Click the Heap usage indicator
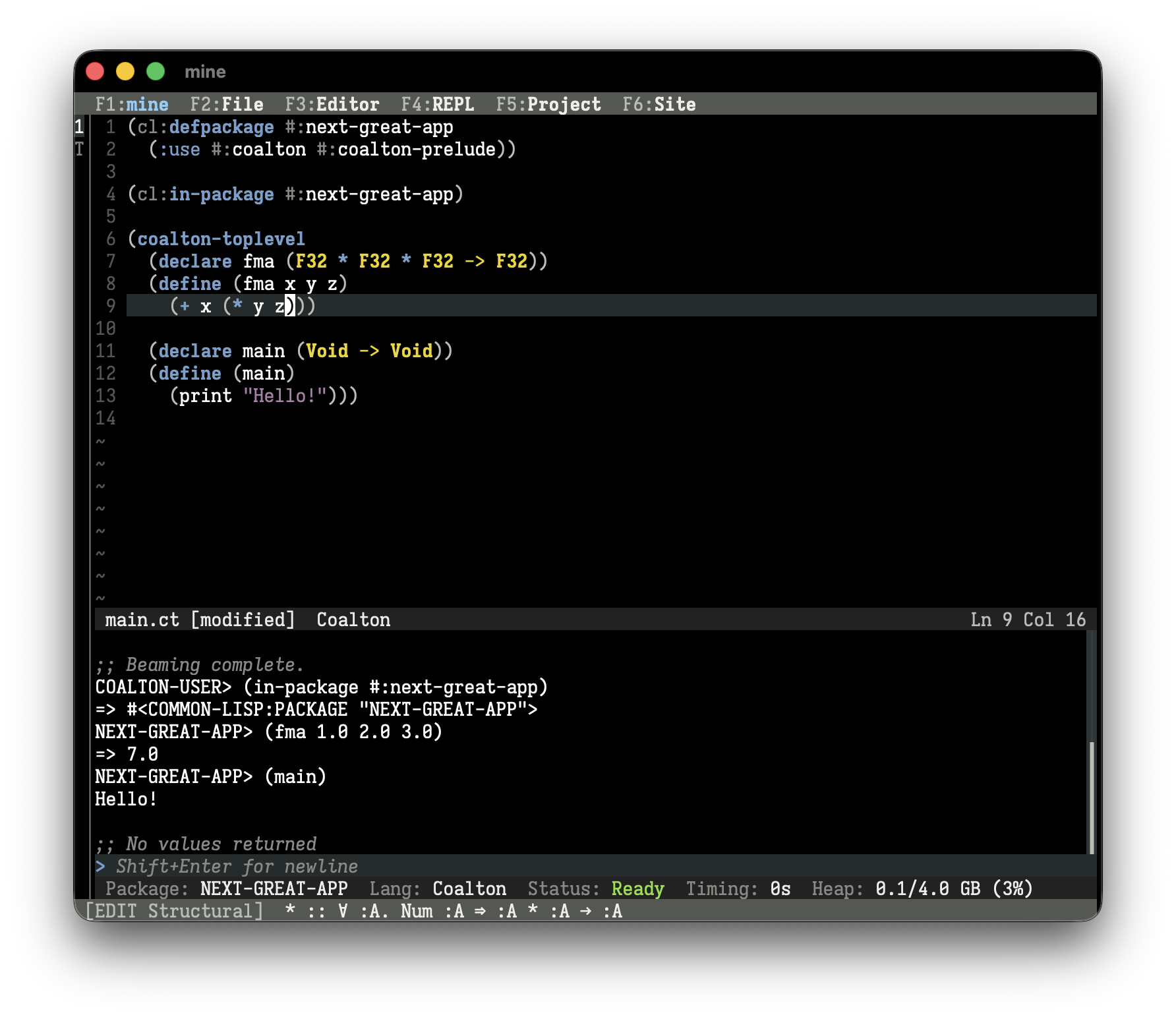This screenshot has width=1176, height=1019. click(922, 888)
